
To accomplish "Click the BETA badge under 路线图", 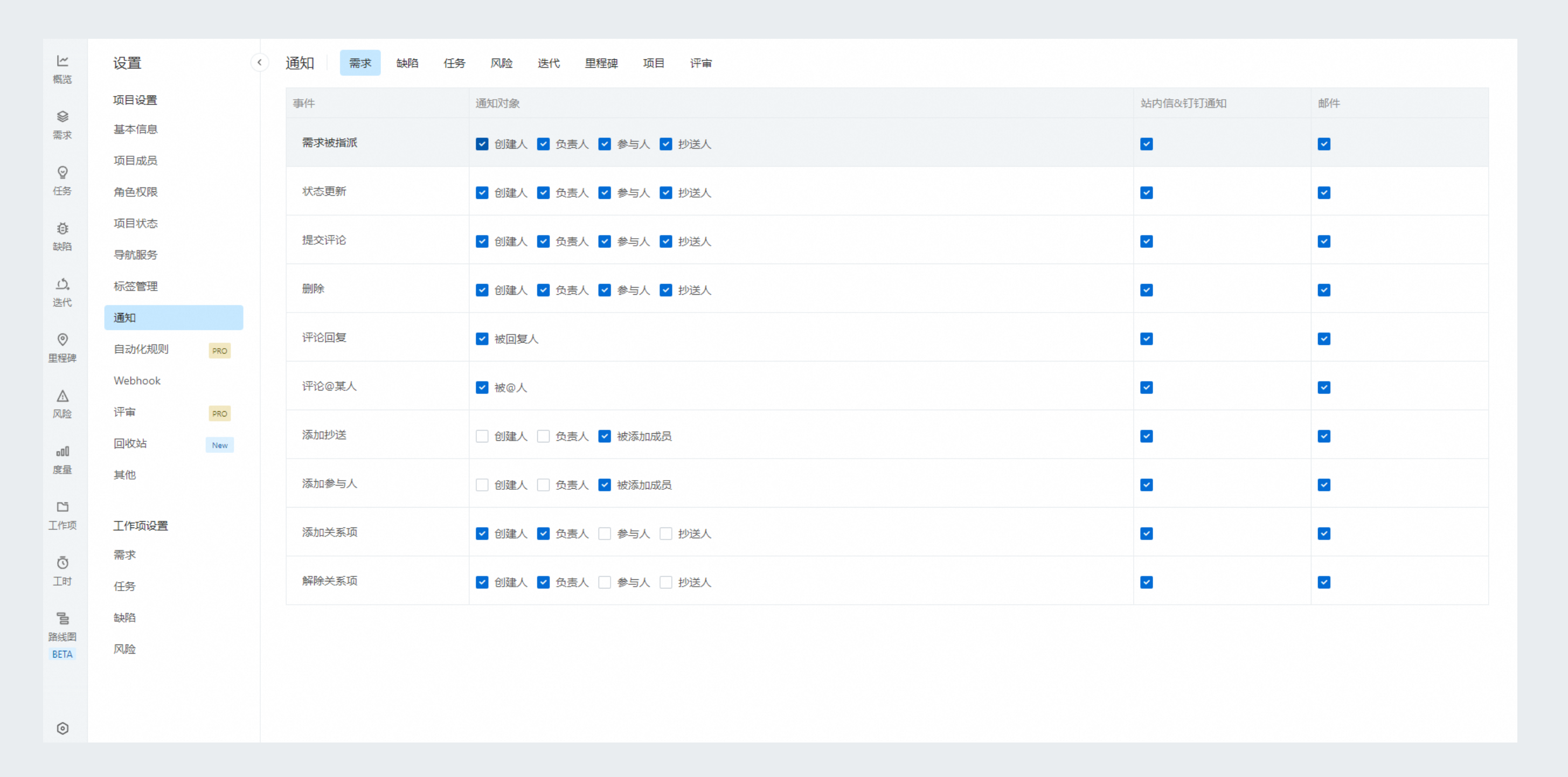I will pos(62,655).
